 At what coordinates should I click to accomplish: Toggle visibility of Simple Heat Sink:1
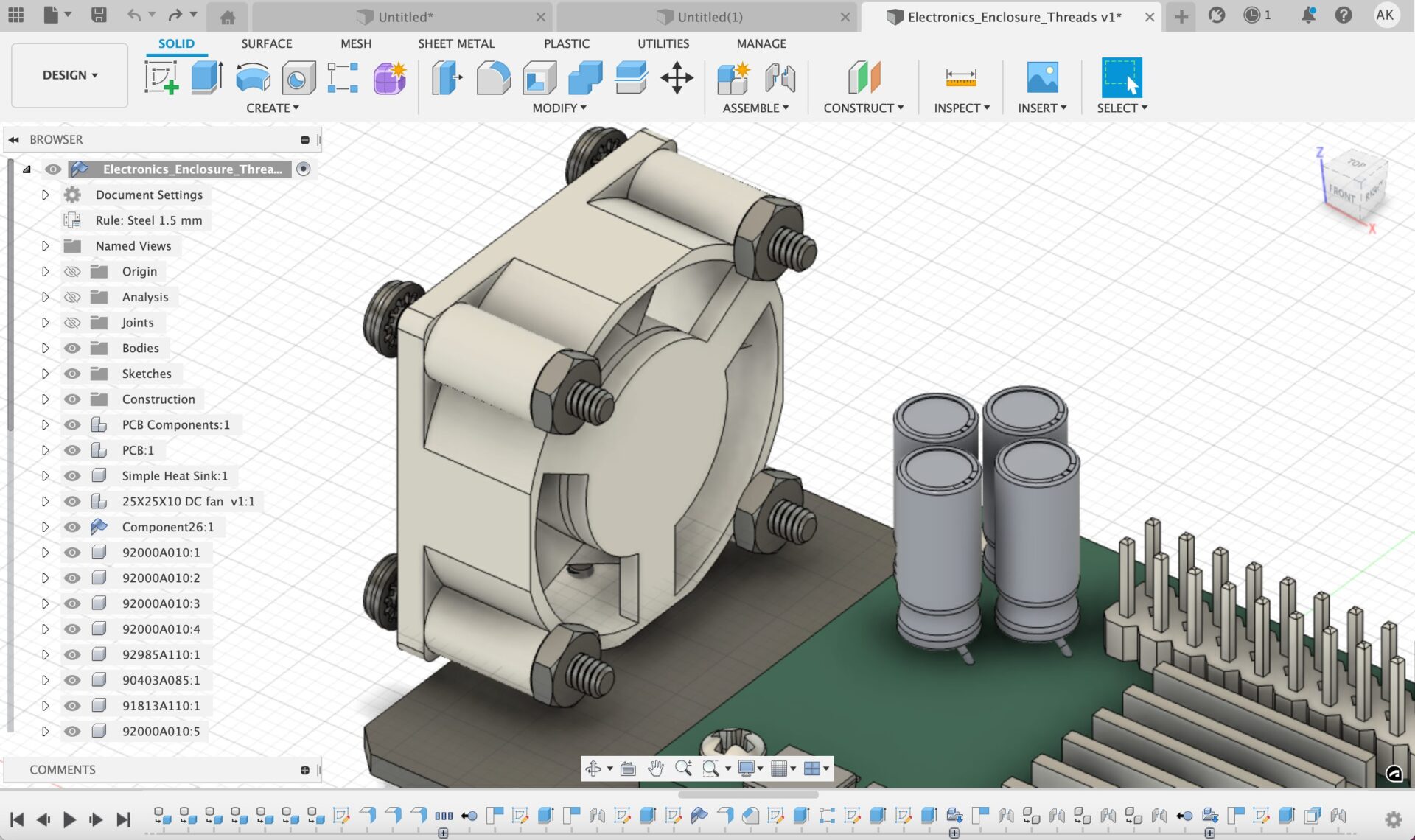(72, 476)
